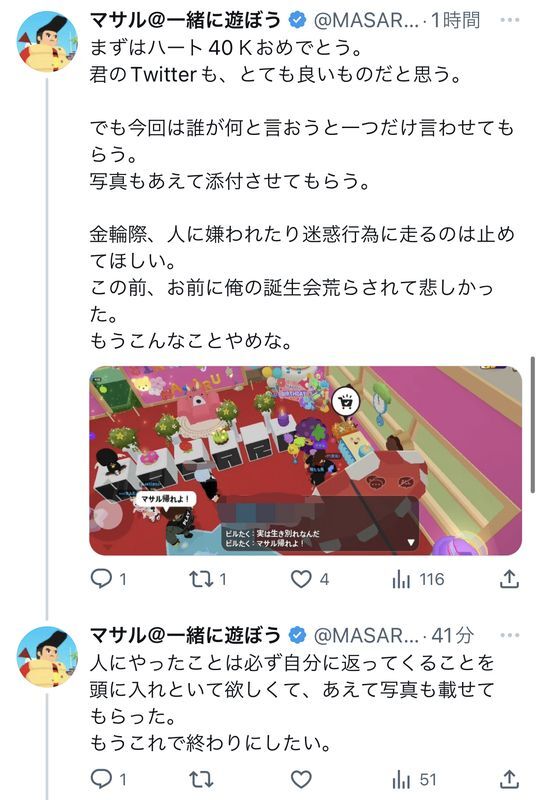Click the verified badge on first tweet
Screen dimensions: 539x800
point(297,20)
